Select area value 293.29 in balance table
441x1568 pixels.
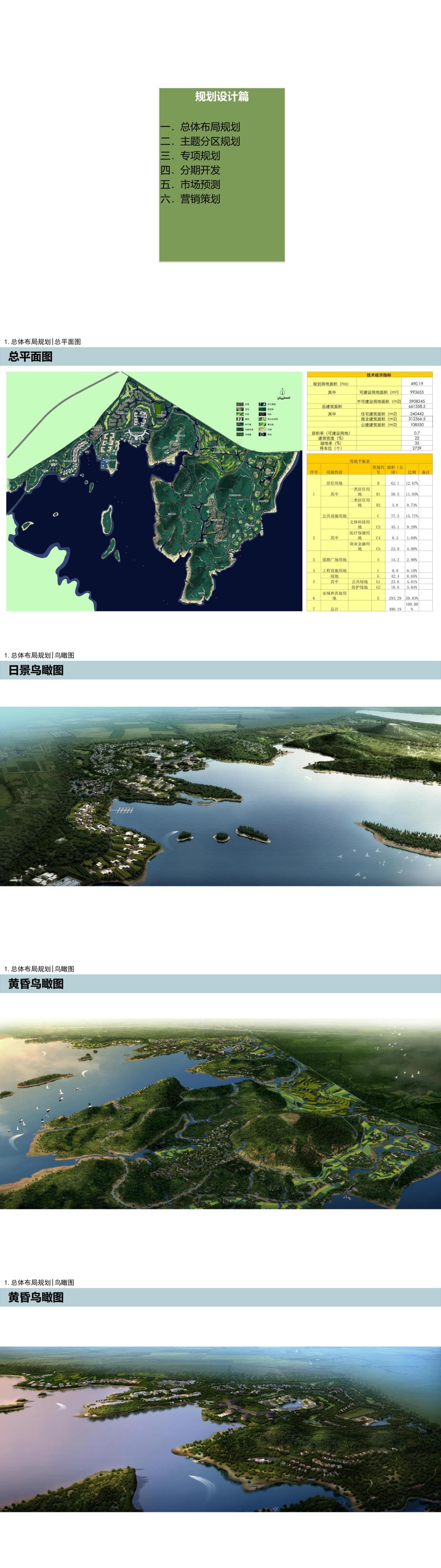(x=395, y=599)
